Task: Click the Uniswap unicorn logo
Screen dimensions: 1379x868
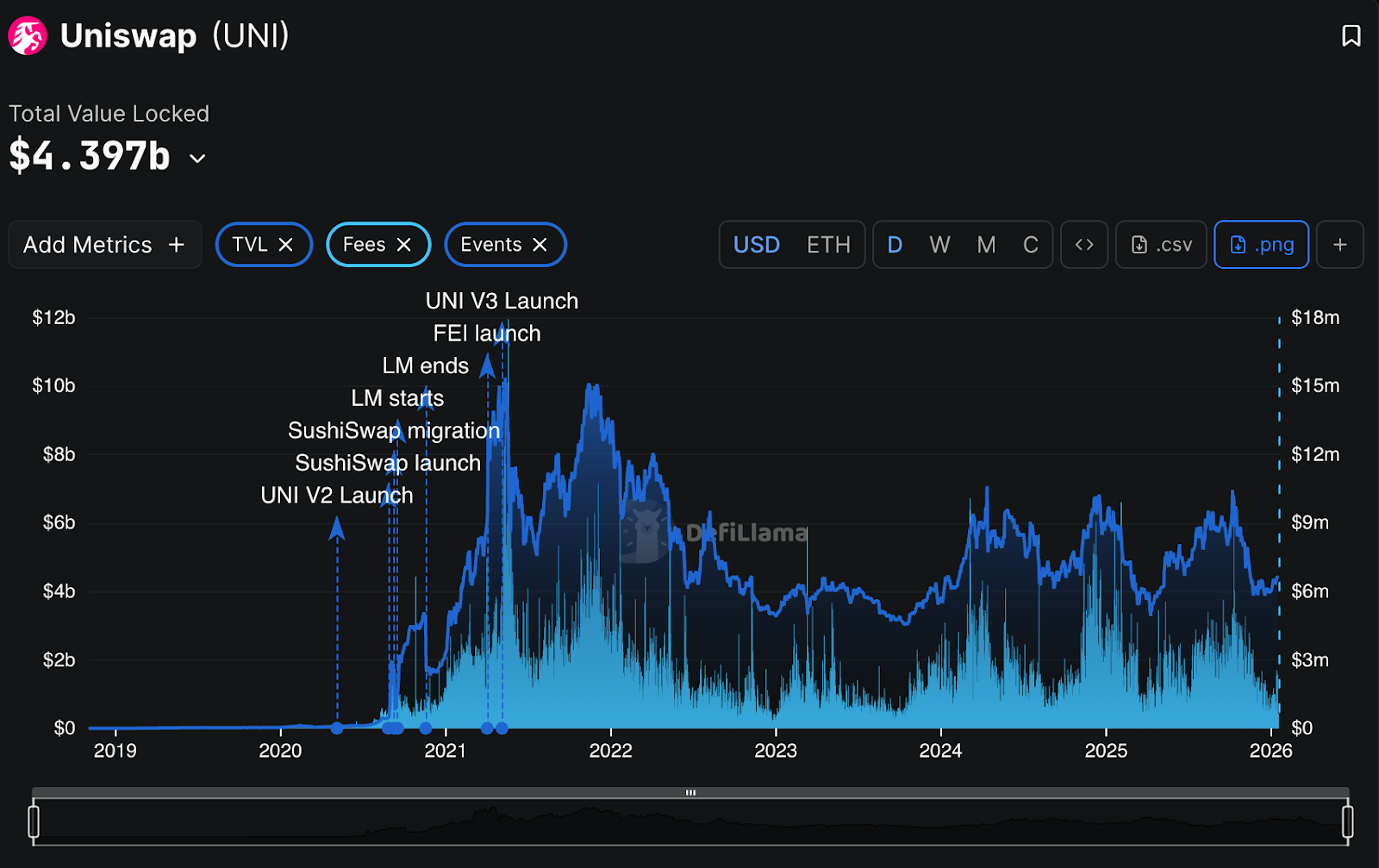Action: point(28,36)
